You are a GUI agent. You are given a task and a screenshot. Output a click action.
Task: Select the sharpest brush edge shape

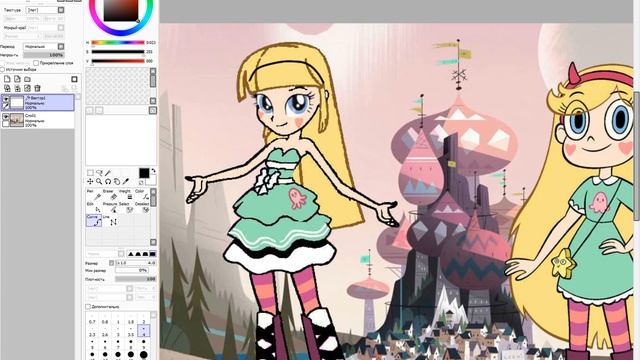(x=131, y=254)
